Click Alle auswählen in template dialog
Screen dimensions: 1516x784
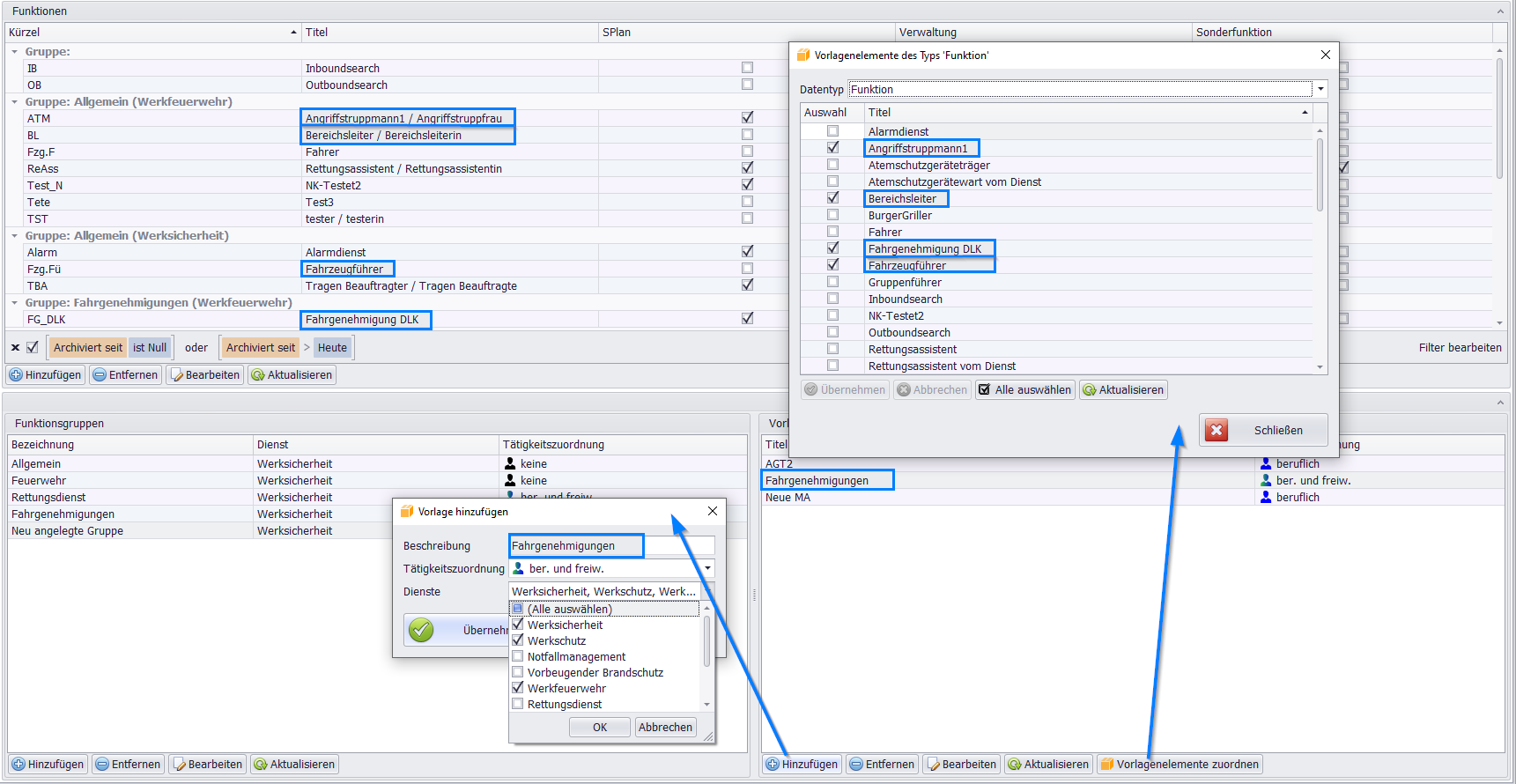[x=1024, y=390]
